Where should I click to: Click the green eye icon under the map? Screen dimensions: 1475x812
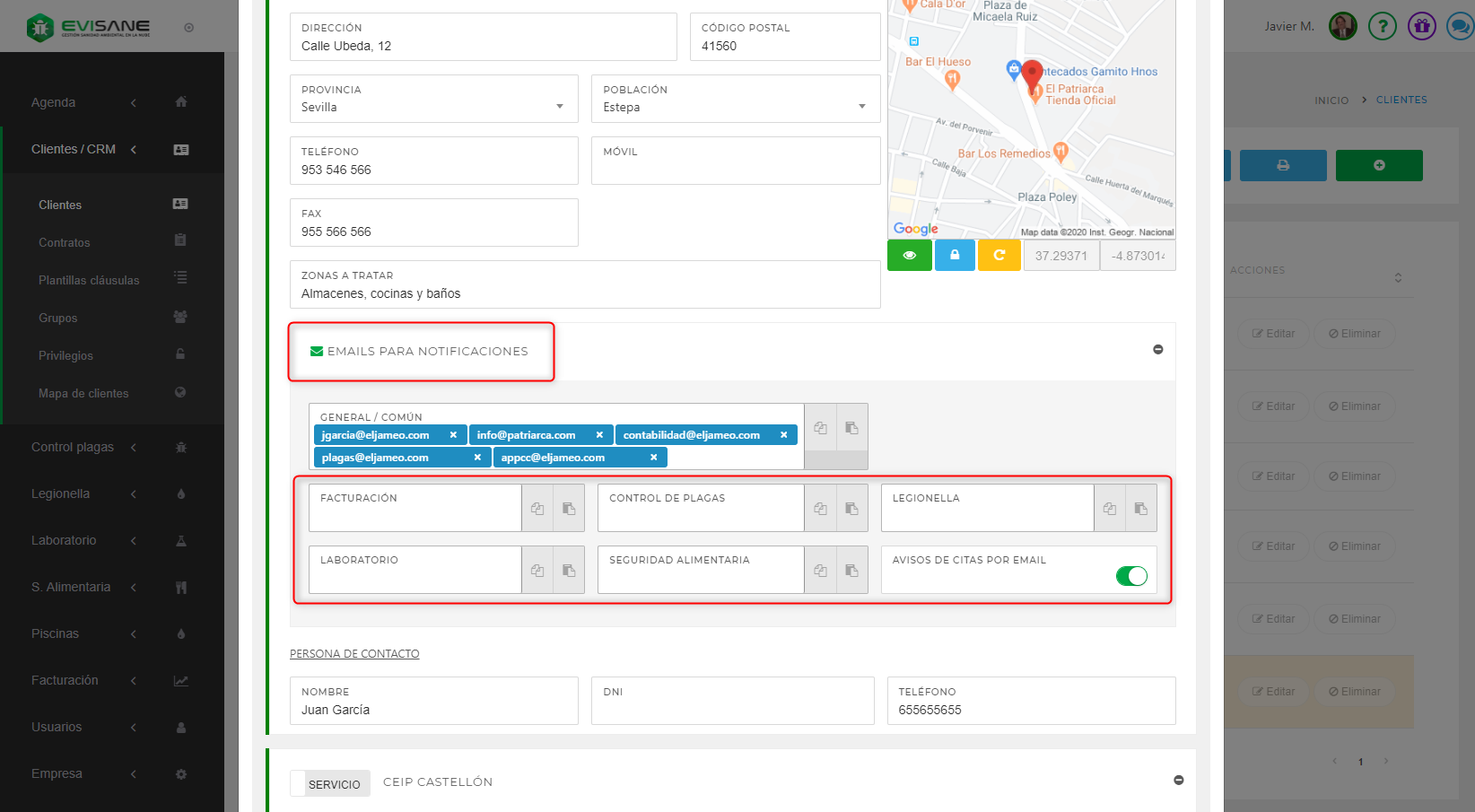[x=909, y=256]
